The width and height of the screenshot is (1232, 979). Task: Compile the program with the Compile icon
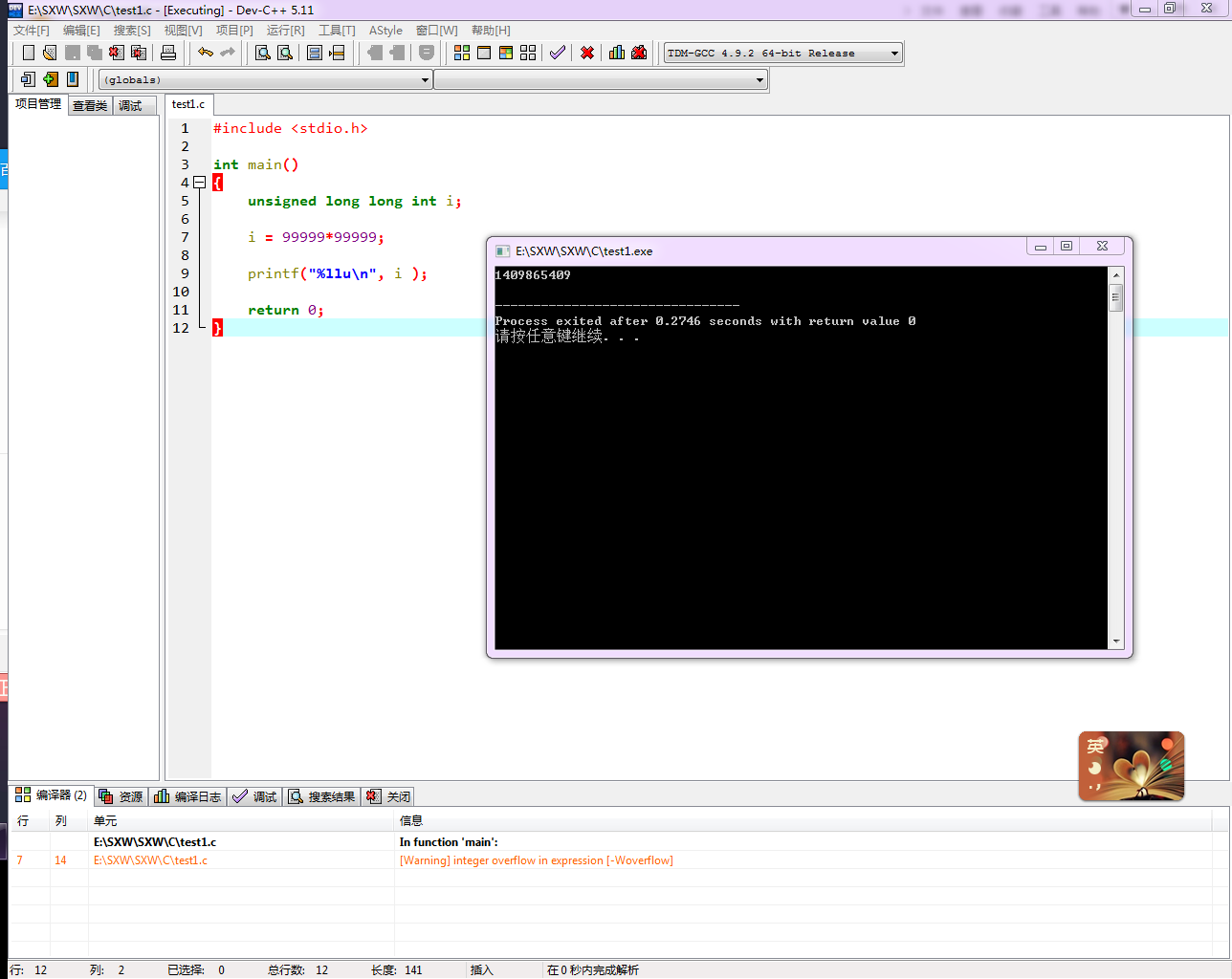click(x=462, y=53)
